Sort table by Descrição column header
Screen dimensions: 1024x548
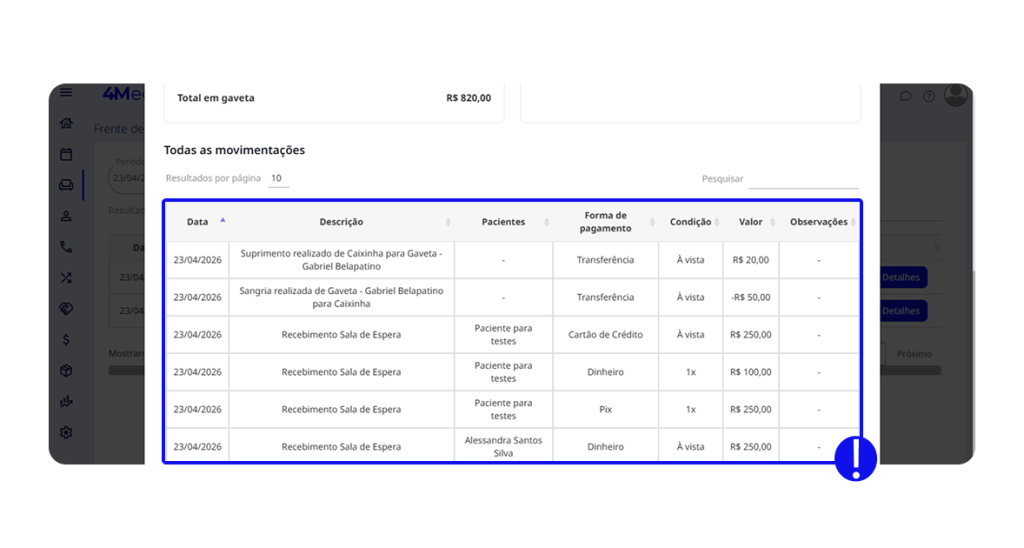341,222
